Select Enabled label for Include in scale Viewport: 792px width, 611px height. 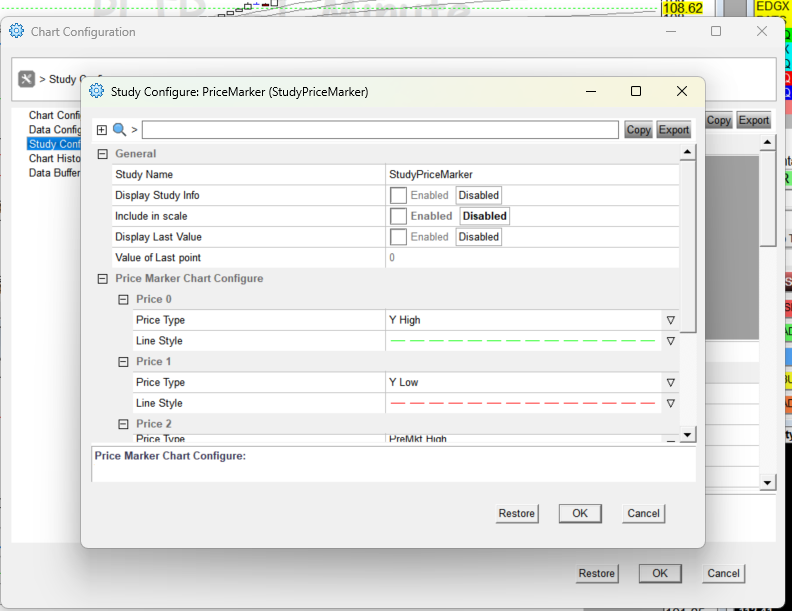(431, 216)
